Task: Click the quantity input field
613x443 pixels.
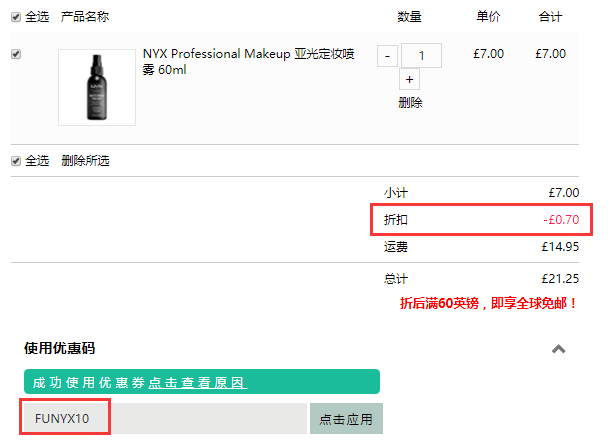Action: click(421, 56)
